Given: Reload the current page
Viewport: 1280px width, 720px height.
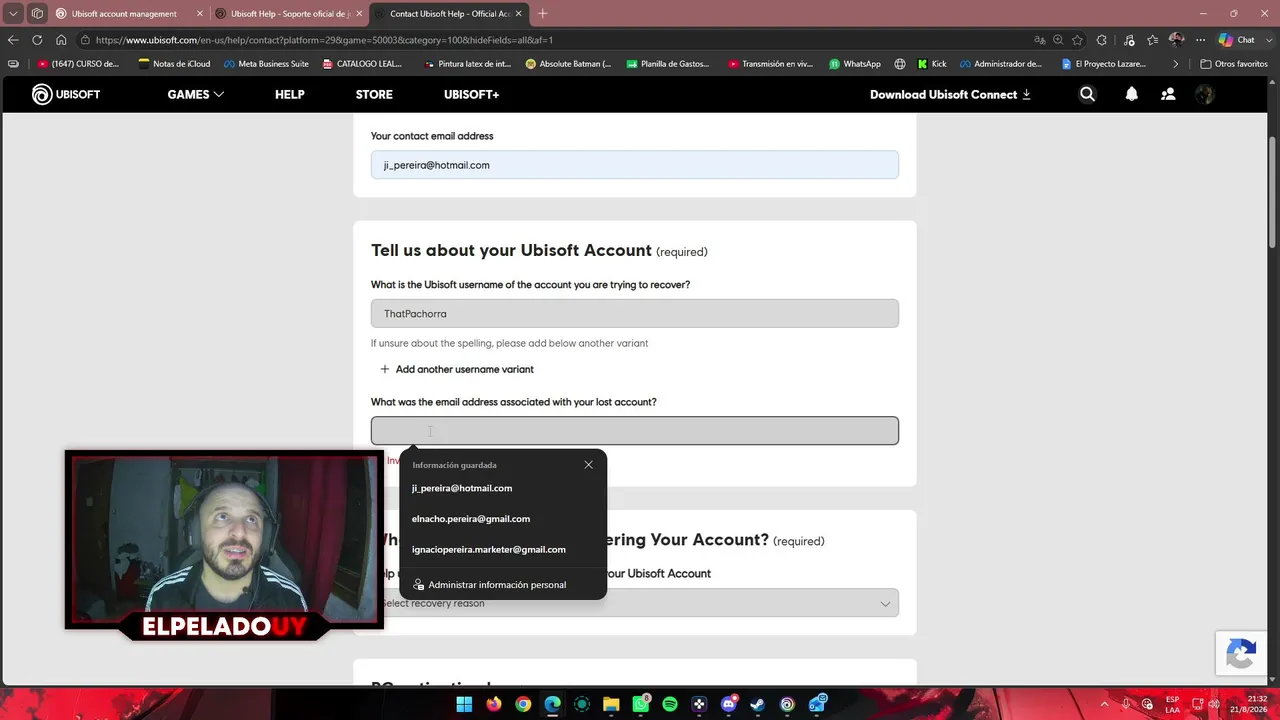Looking at the screenshot, I should pyautogui.click(x=37, y=40).
